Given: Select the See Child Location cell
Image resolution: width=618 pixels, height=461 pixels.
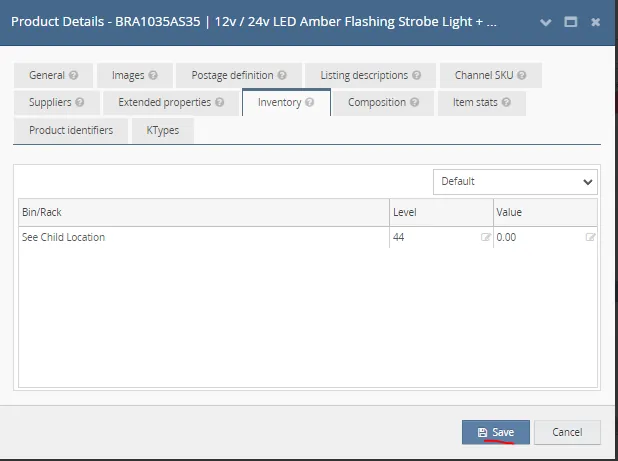Looking at the screenshot, I should point(204,237).
